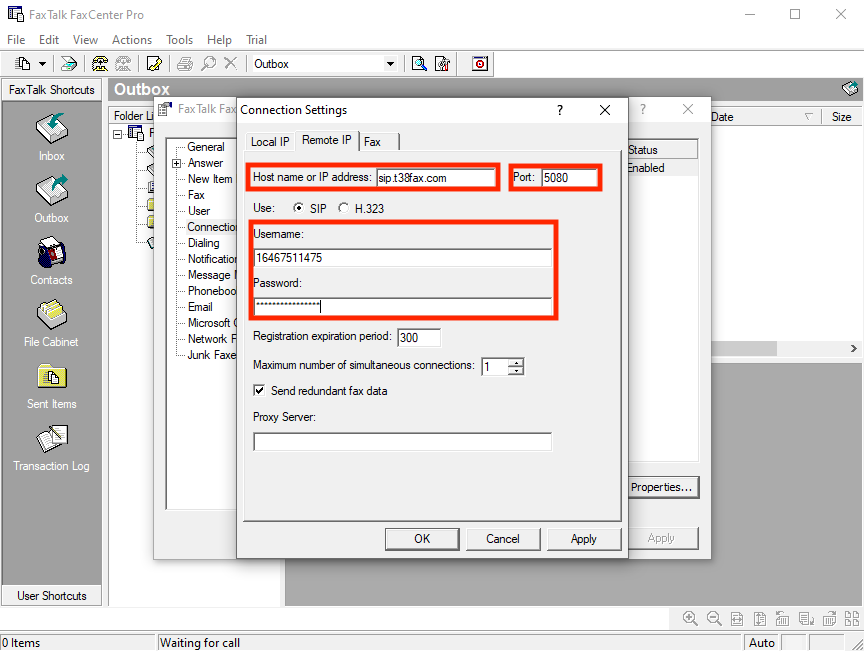864x651 pixels.
Task: Click the properties document toolbar icon
Action: point(442,64)
